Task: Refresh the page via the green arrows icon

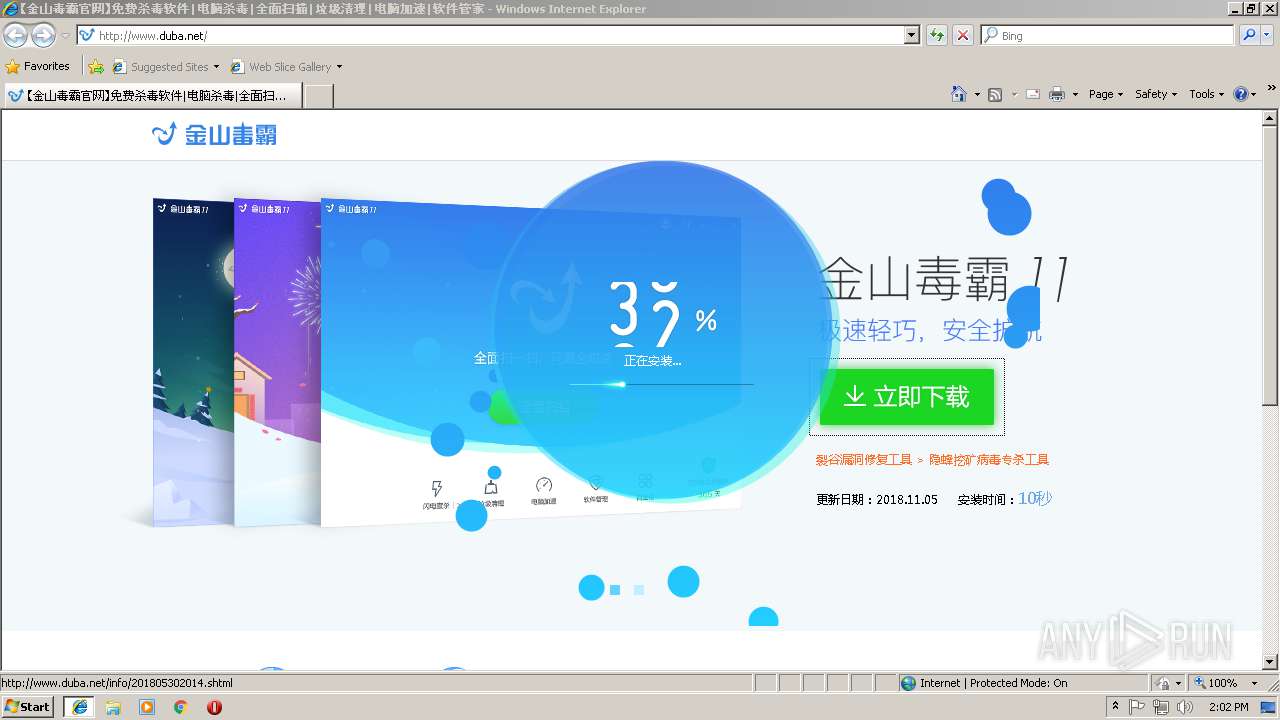Action: pyautogui.click(x=937, y=35)
